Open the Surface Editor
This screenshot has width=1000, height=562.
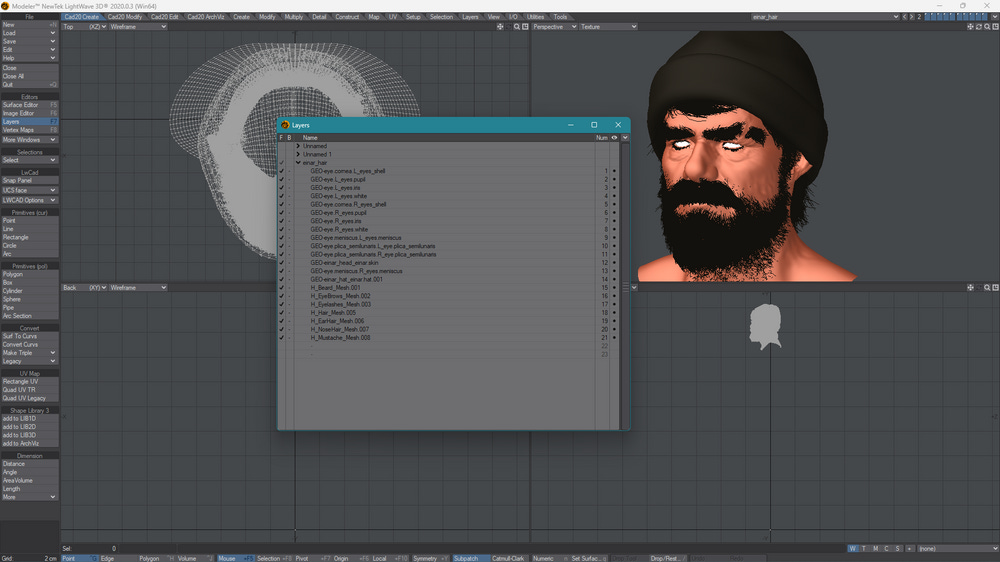[x=29, y=105]
